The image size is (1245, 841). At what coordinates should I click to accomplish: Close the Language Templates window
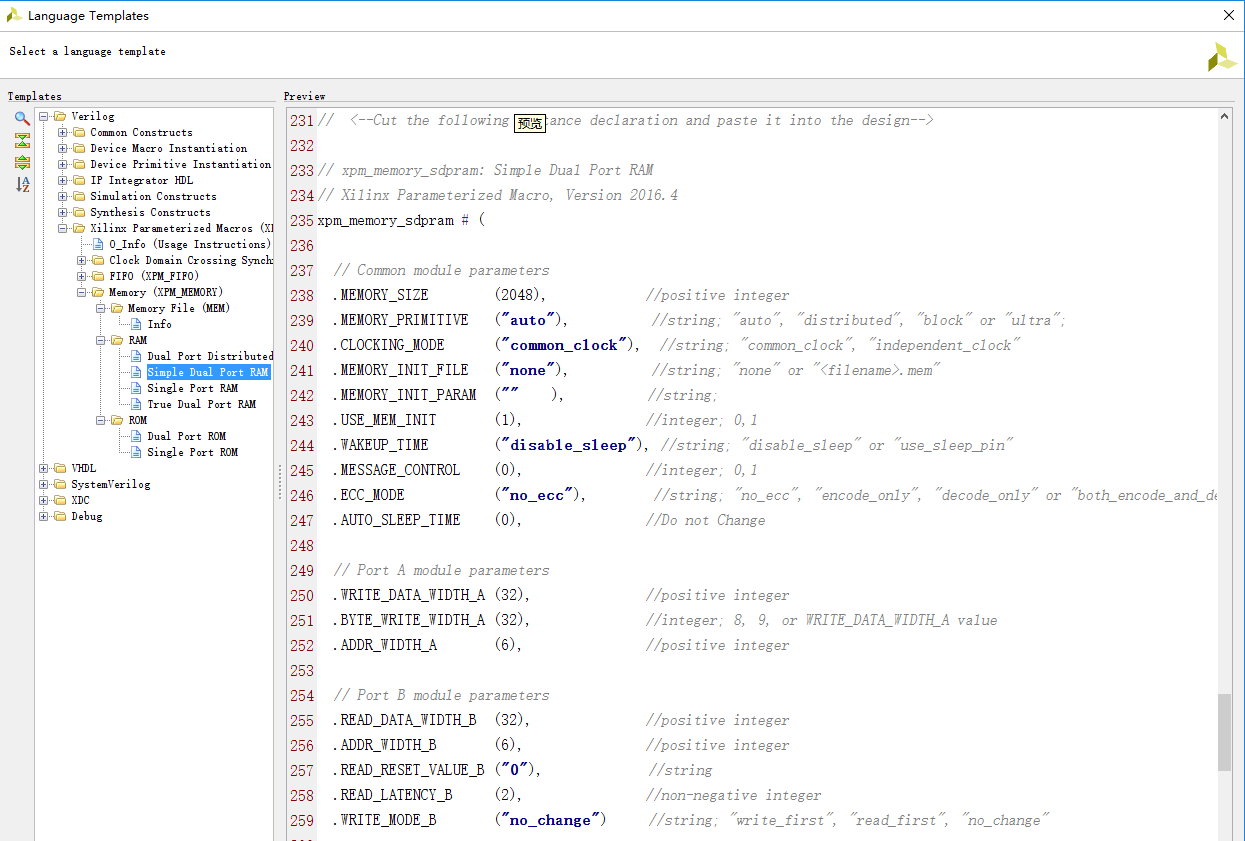[1229, 15]
